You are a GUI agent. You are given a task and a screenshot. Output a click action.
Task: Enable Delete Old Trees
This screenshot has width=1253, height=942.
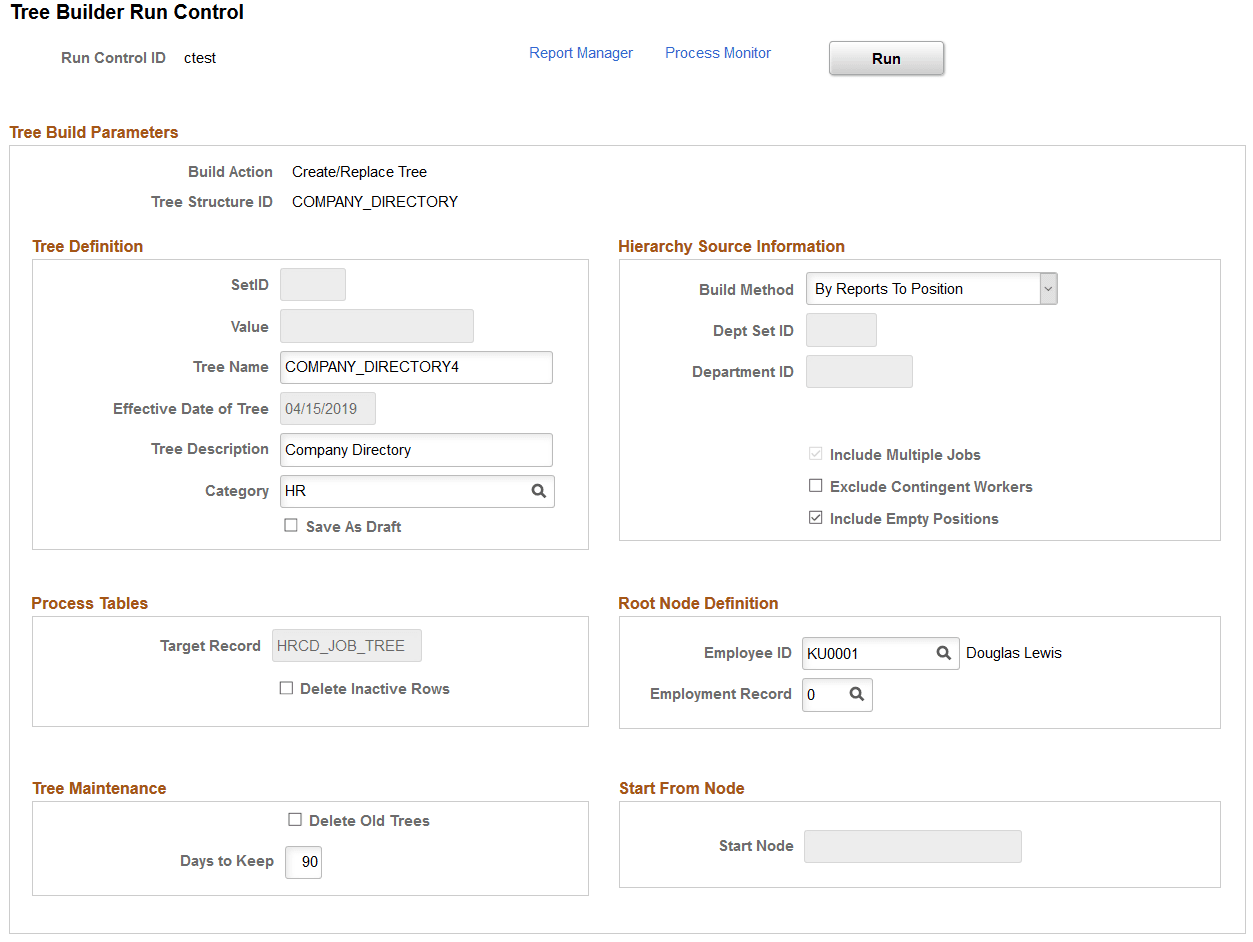295,820
